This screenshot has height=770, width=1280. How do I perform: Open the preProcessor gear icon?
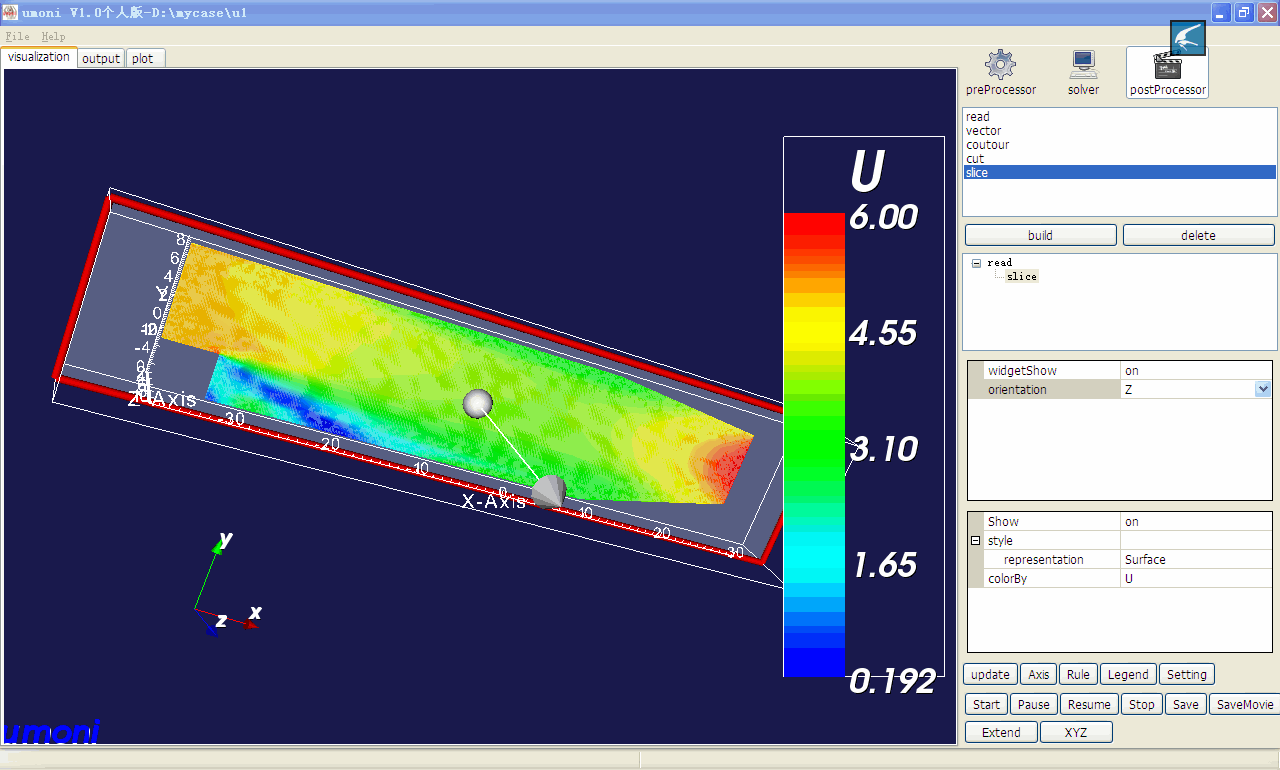point(1000,66)
